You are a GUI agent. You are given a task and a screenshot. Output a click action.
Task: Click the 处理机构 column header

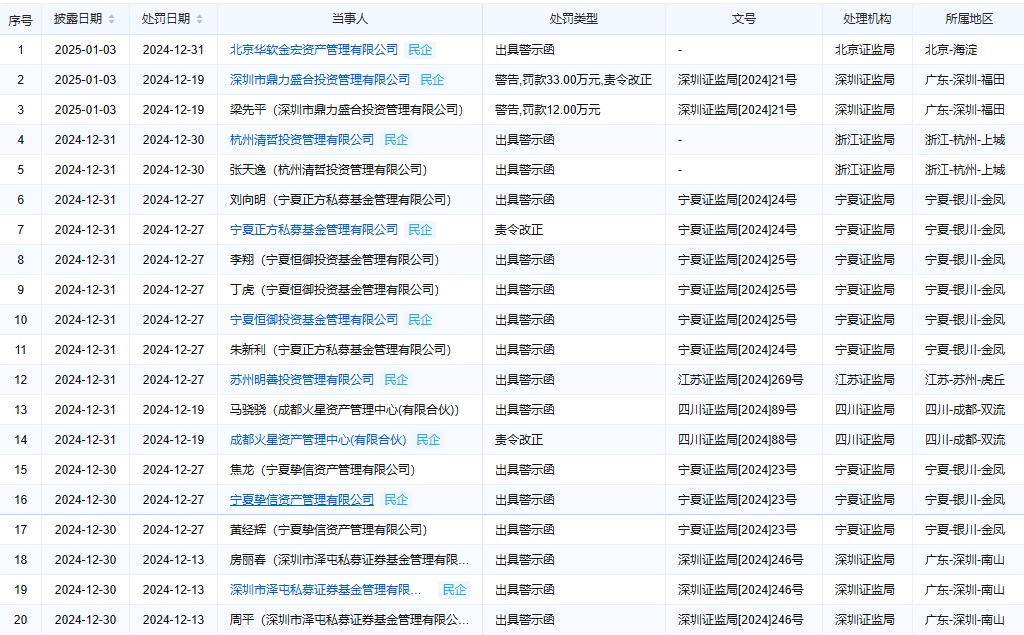867,20
